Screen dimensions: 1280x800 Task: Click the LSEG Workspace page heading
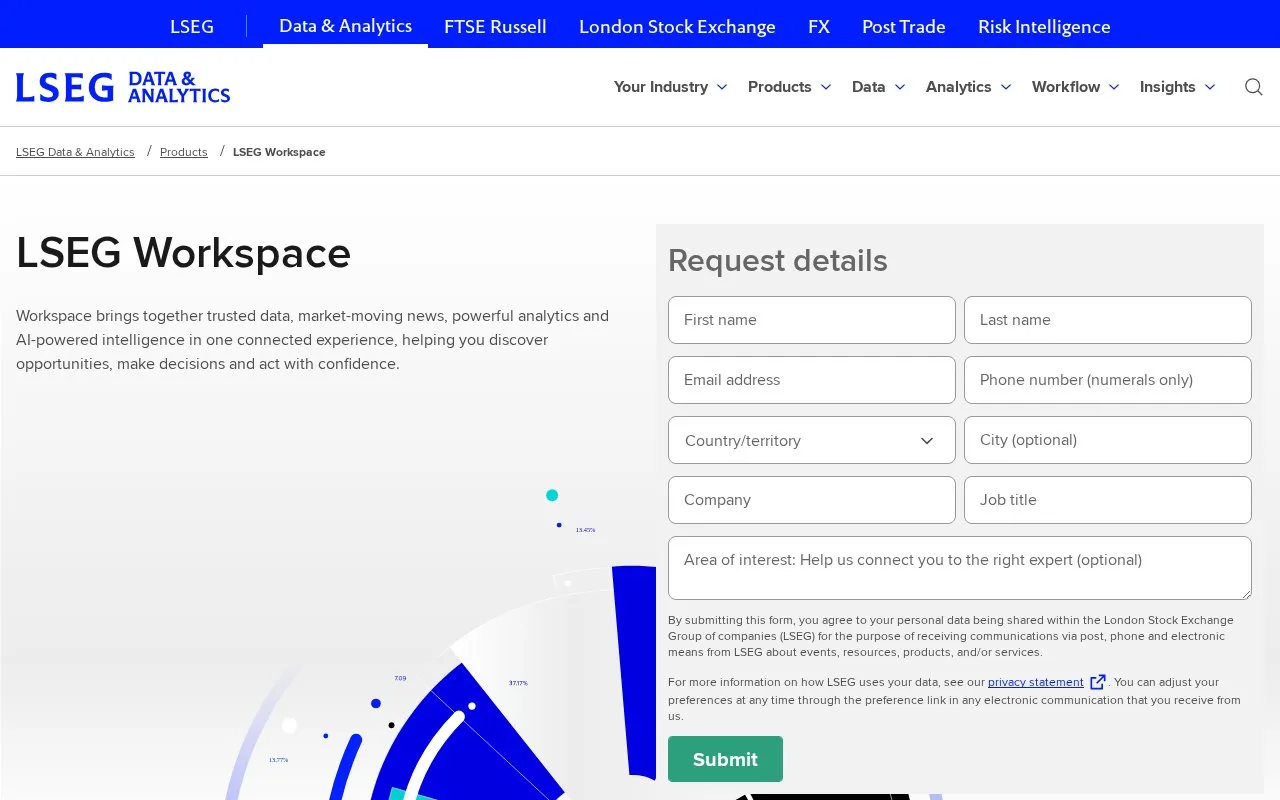[183, 253]
